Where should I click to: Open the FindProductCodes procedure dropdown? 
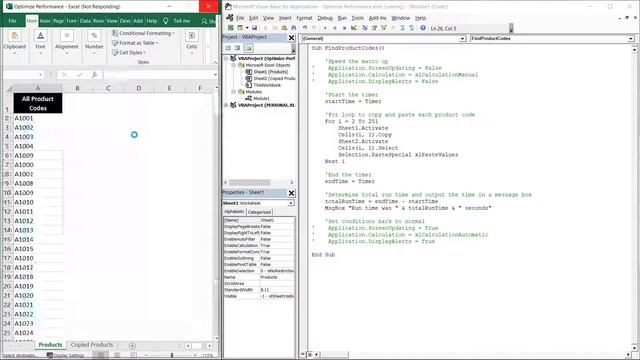(x=631, y=38)
